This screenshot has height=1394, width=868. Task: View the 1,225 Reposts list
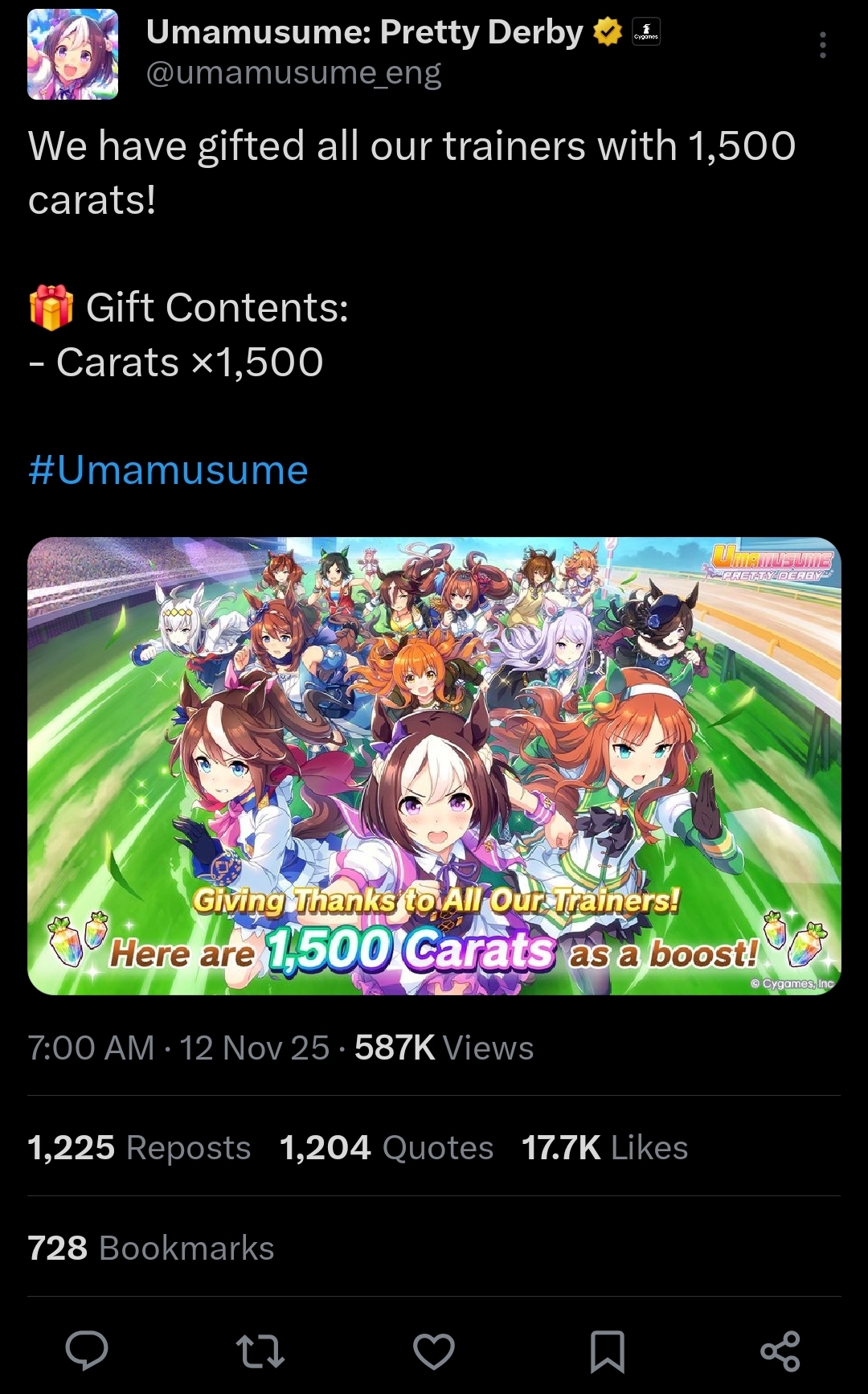(139, 1148)
